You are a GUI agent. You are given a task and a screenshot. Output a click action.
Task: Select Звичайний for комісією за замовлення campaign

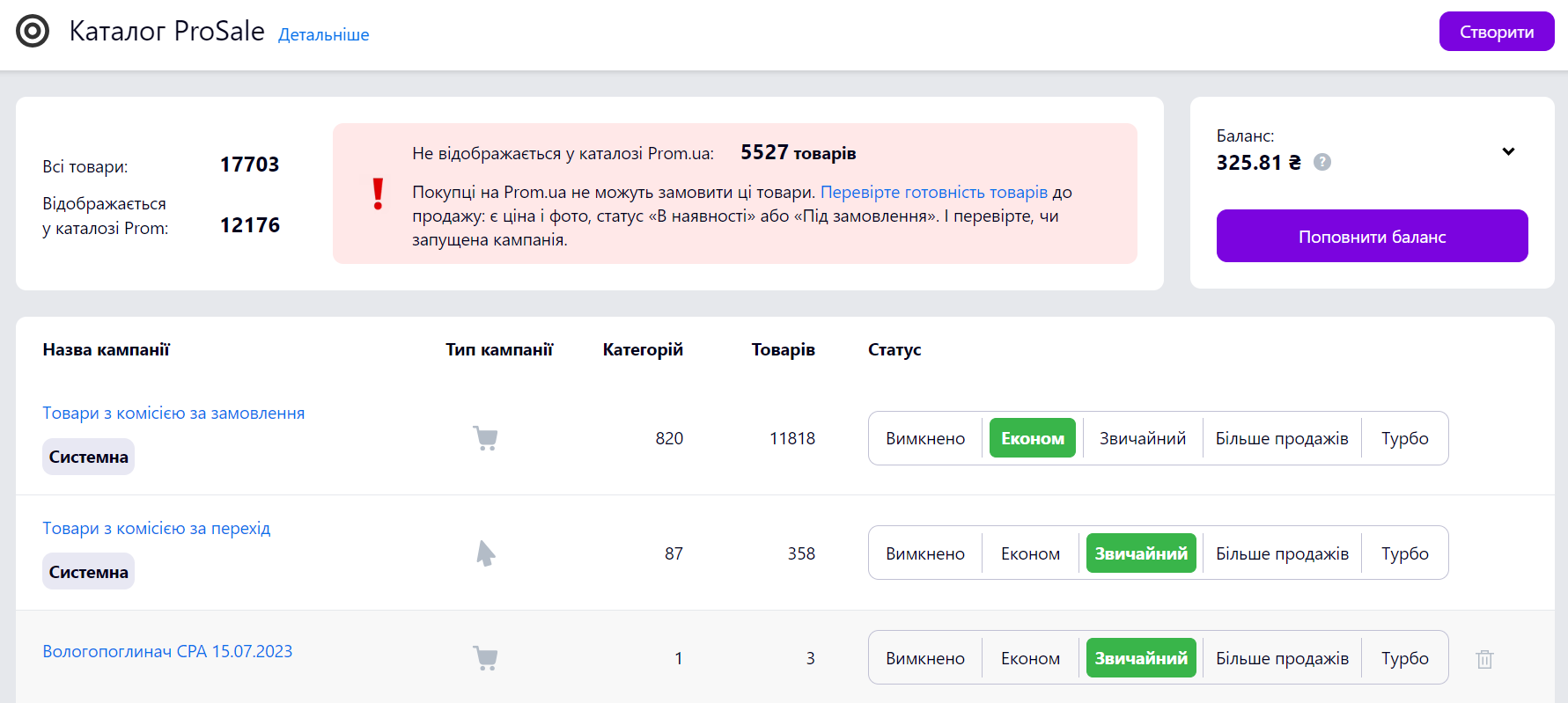(x=1142, y=438)
